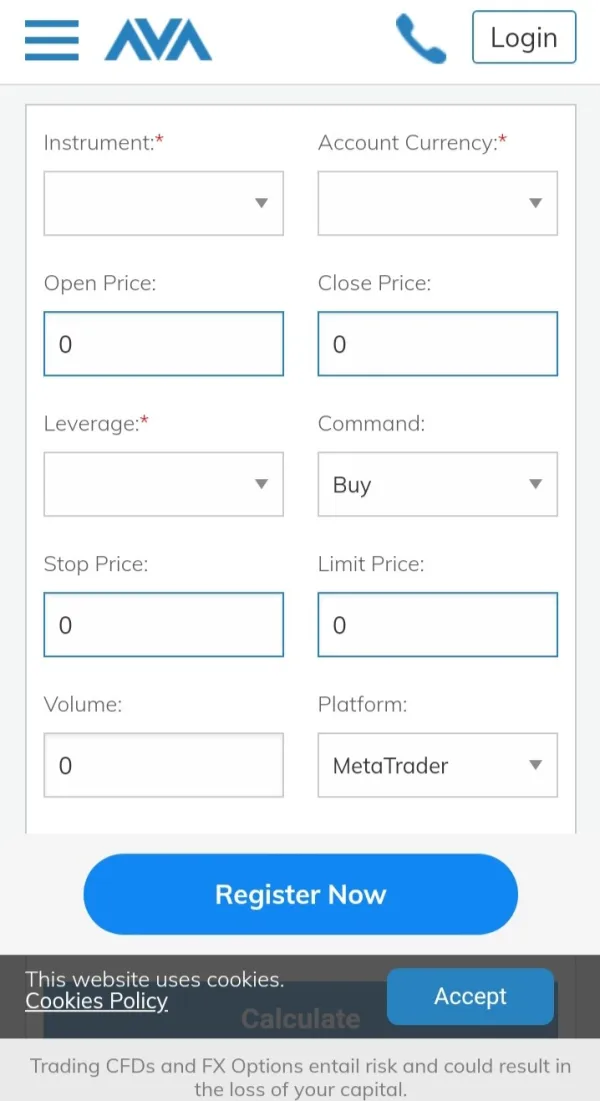Change the Command dropdown set to Buy
Screen dimensions: 600x1101
pos(437,484)
